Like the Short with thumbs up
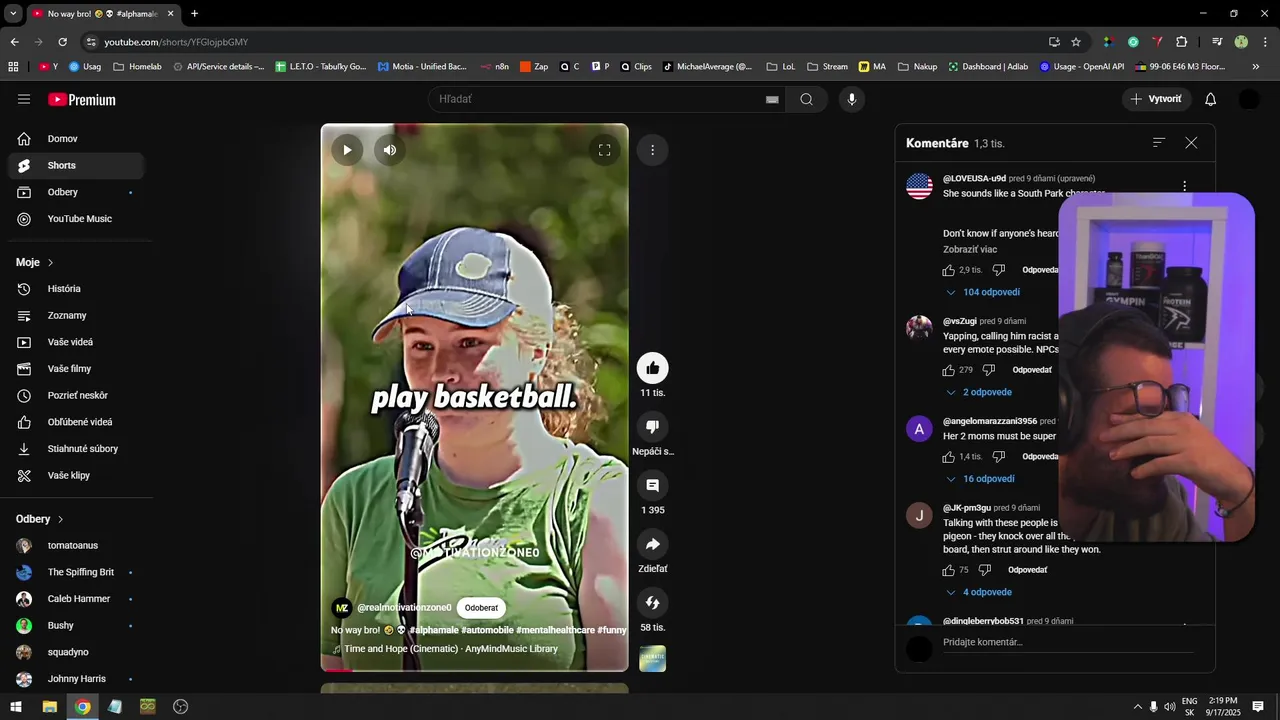1280x720 pixels. [652, 368]
